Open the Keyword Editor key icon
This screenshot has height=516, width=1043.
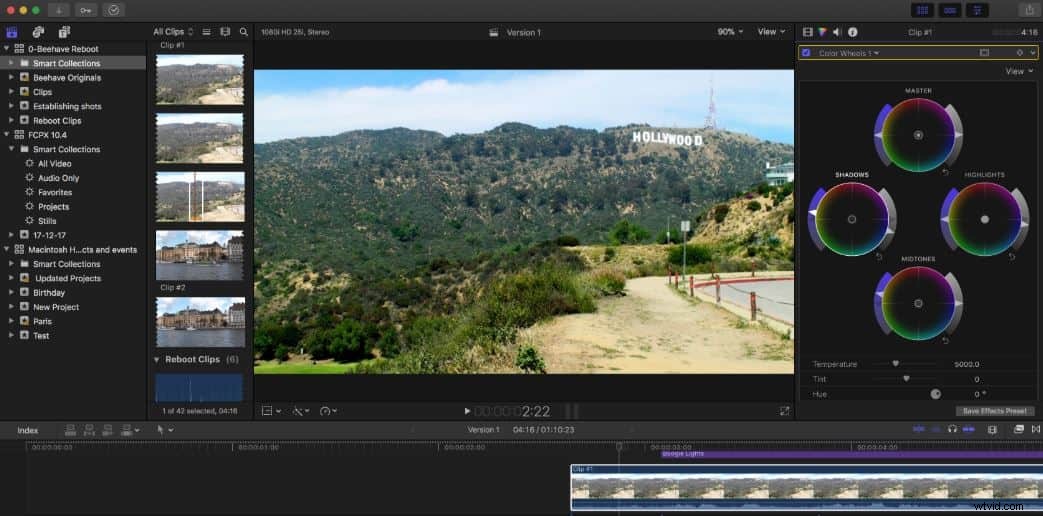click(86, 10)
